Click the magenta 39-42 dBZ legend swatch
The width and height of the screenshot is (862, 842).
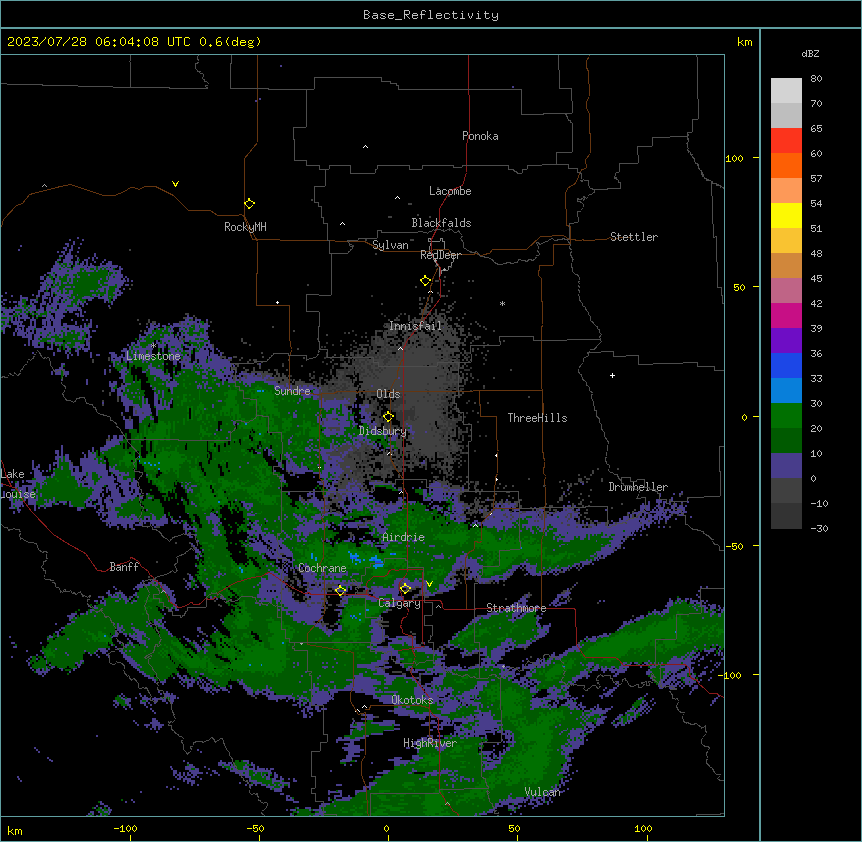point(786,315)
